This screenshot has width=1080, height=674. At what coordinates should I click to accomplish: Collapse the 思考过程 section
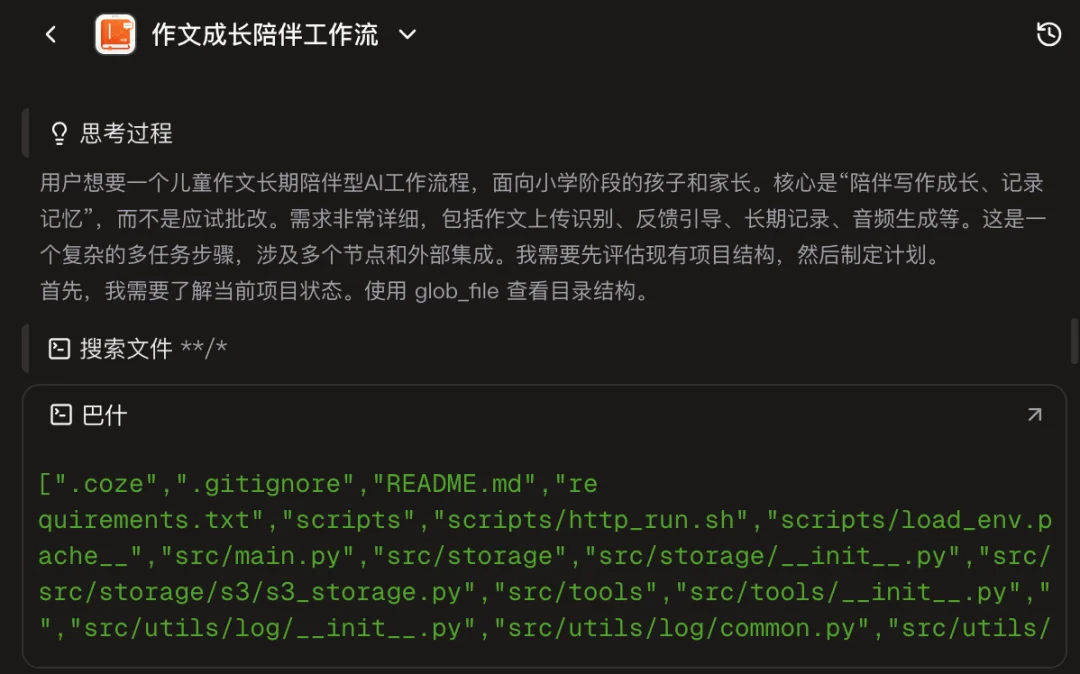click(x=126, y=133)
